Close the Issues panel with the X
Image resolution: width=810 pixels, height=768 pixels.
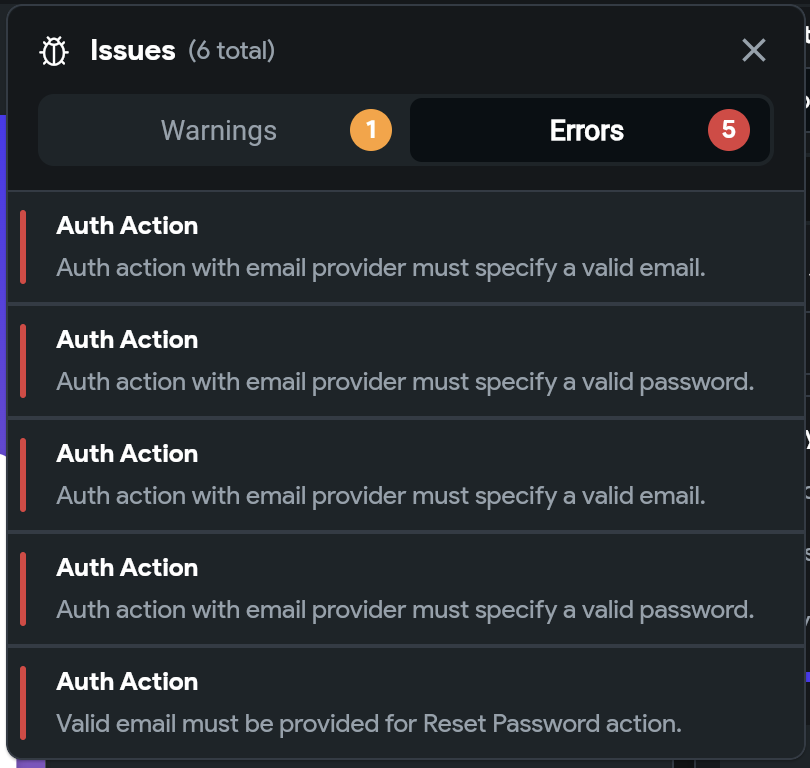[753, 51]
